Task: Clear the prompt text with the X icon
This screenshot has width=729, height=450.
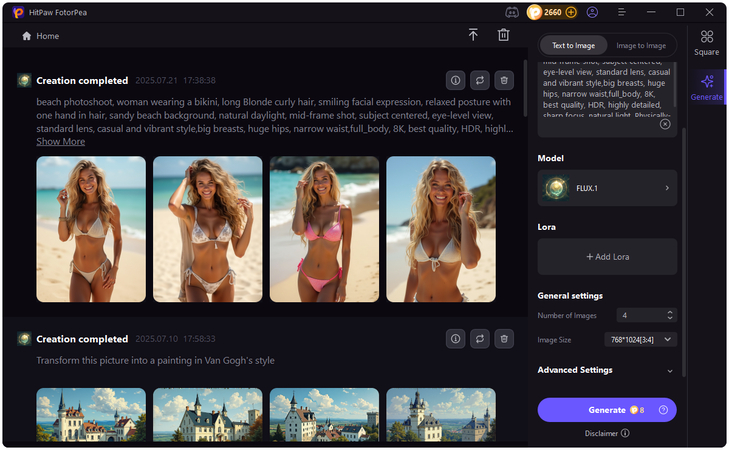Action: (x=665, y=124)
